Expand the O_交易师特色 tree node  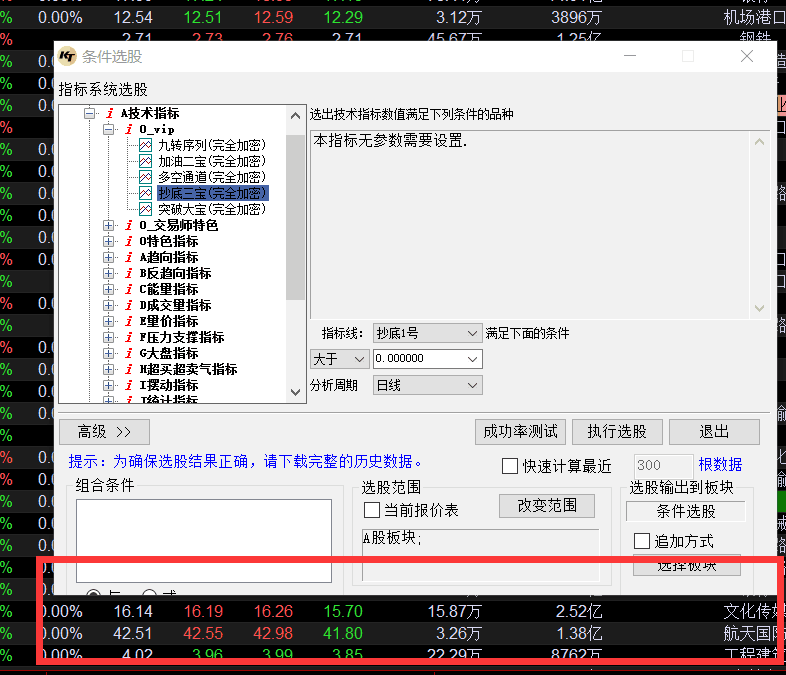108,226
